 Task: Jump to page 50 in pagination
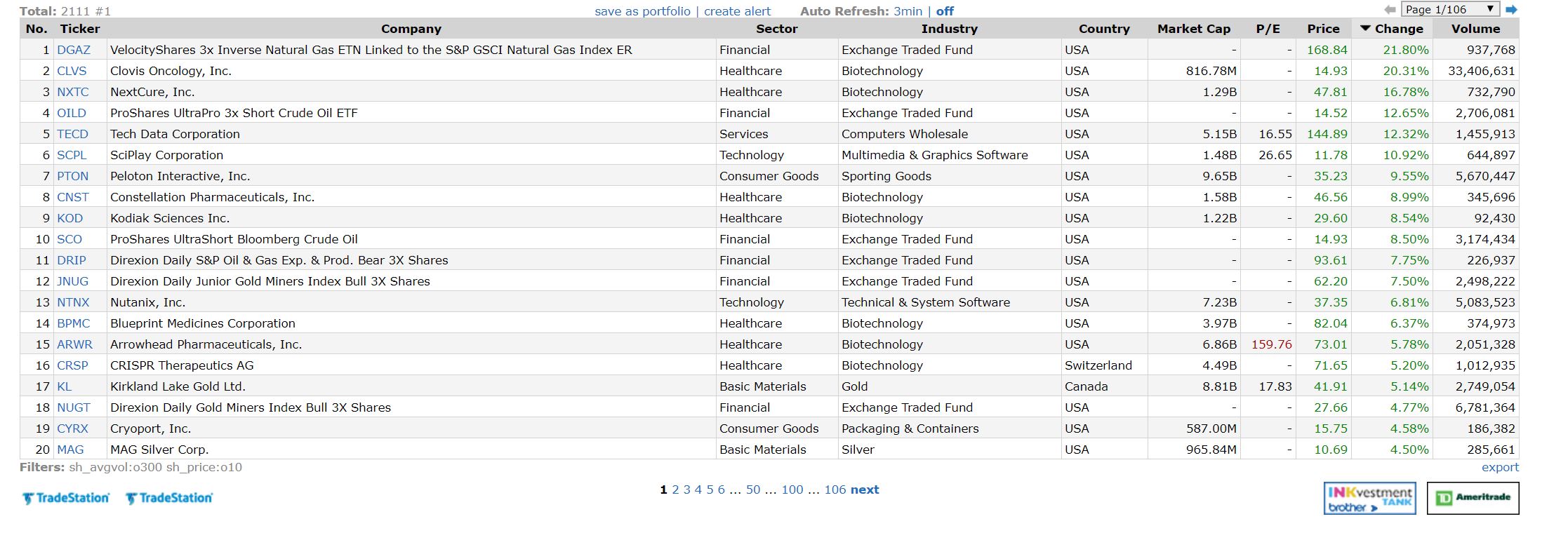[x=753, y=490]
